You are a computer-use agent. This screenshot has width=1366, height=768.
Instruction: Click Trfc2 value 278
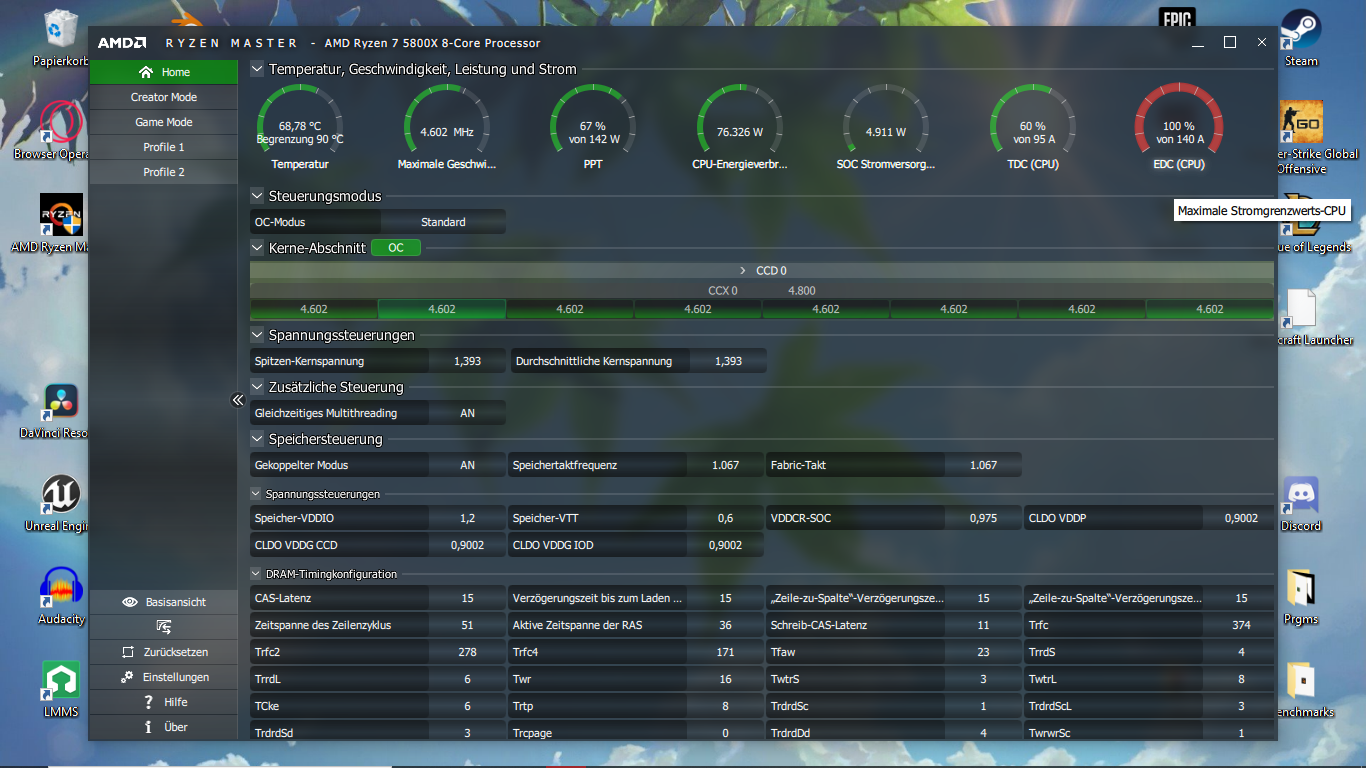467,652
